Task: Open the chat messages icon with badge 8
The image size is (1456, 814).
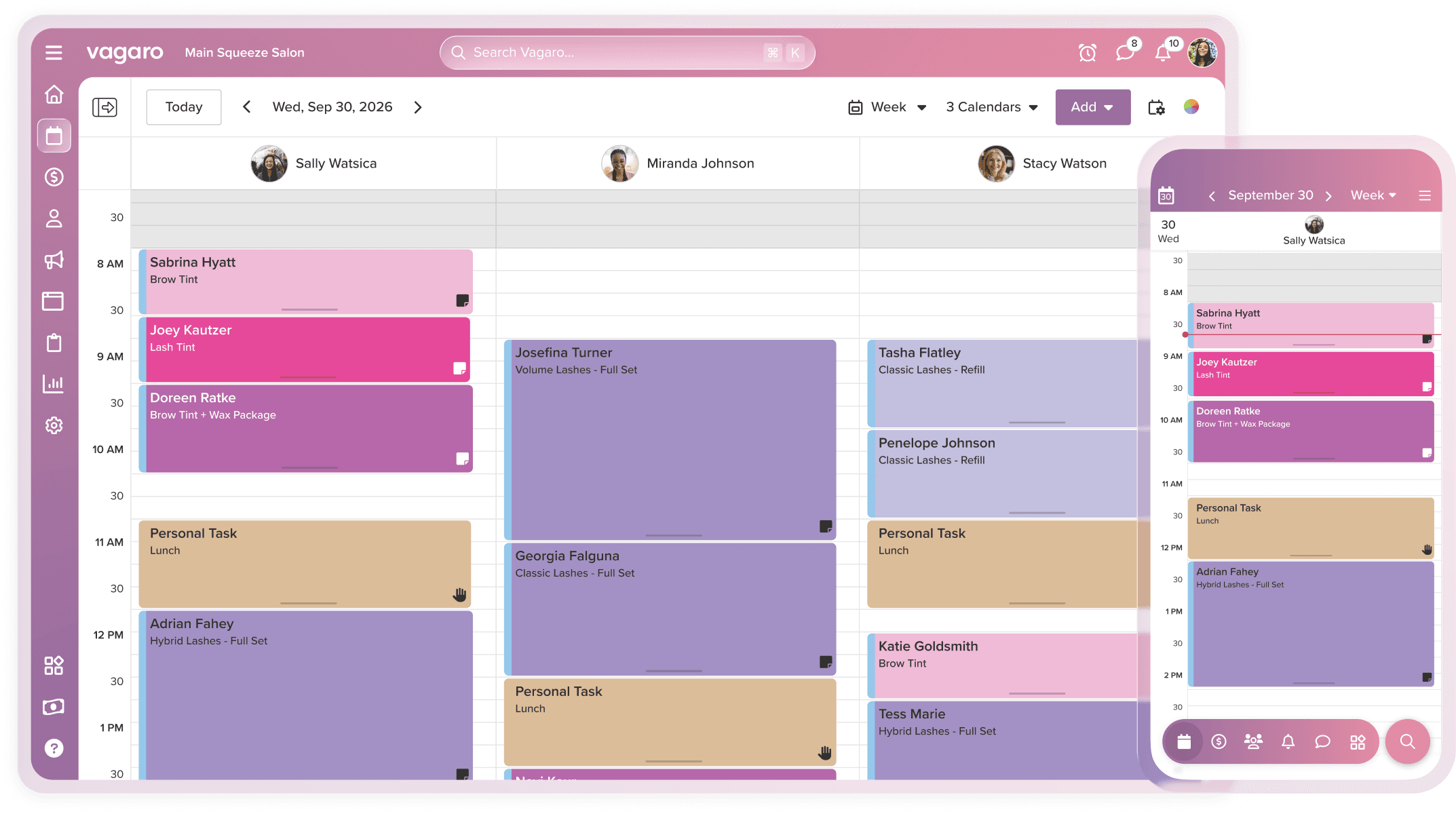Action: click(x=1124, y=52)
